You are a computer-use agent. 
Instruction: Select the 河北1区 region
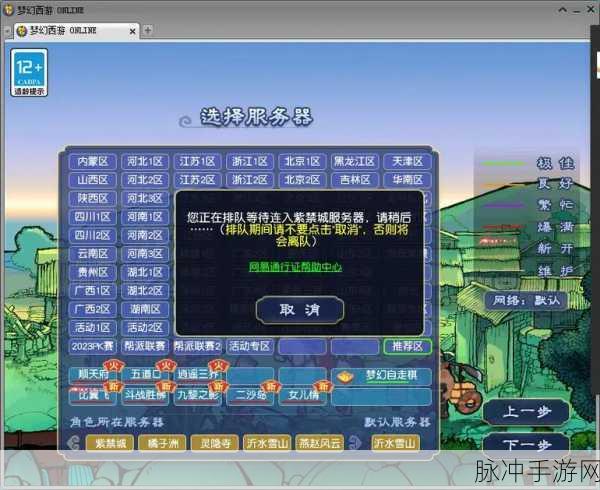tap(145, 161)
